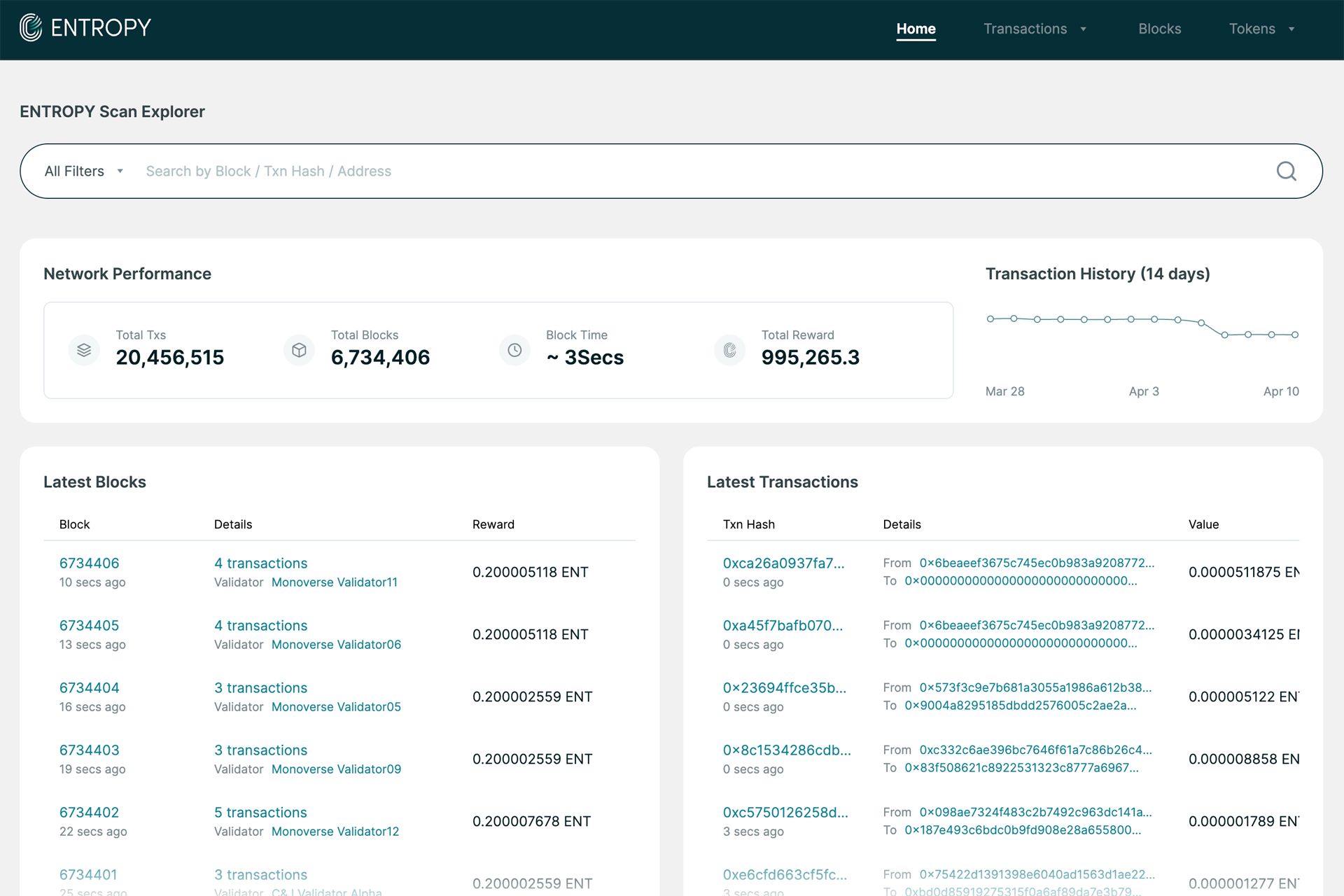Open Monoverse Validator05 link
1344x896 pixels.
336,706
